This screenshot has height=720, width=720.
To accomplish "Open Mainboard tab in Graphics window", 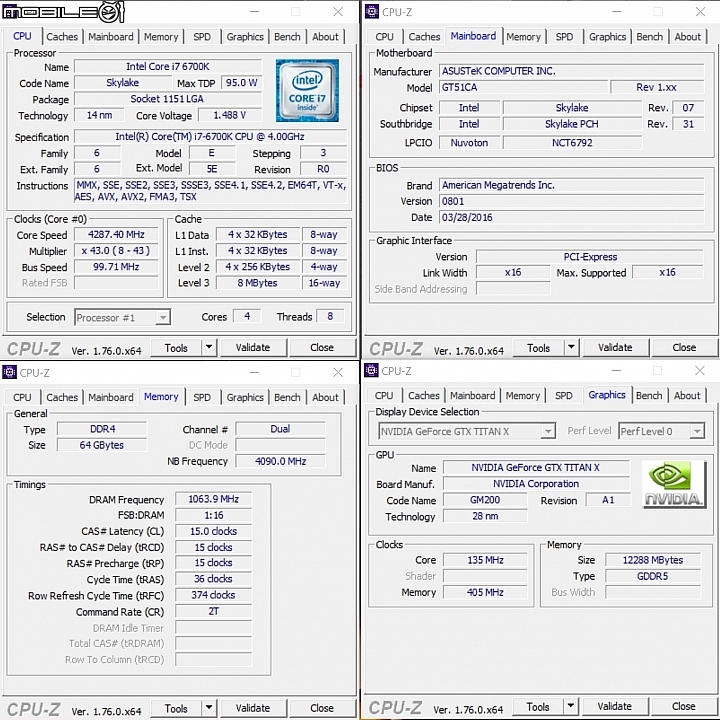I will [x=472, y=395].
